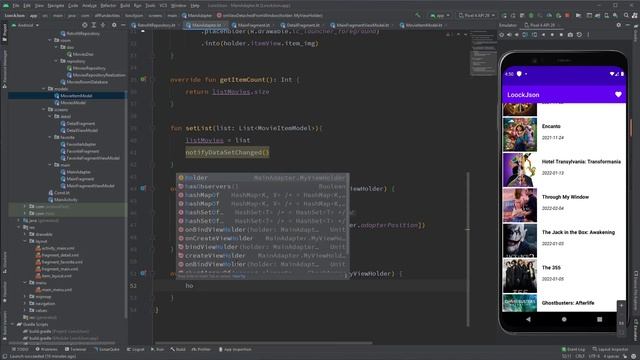This screenshot has height=360, width=640.
Task: Open Encanto movie item in emulator
Action: click(564, 134)
